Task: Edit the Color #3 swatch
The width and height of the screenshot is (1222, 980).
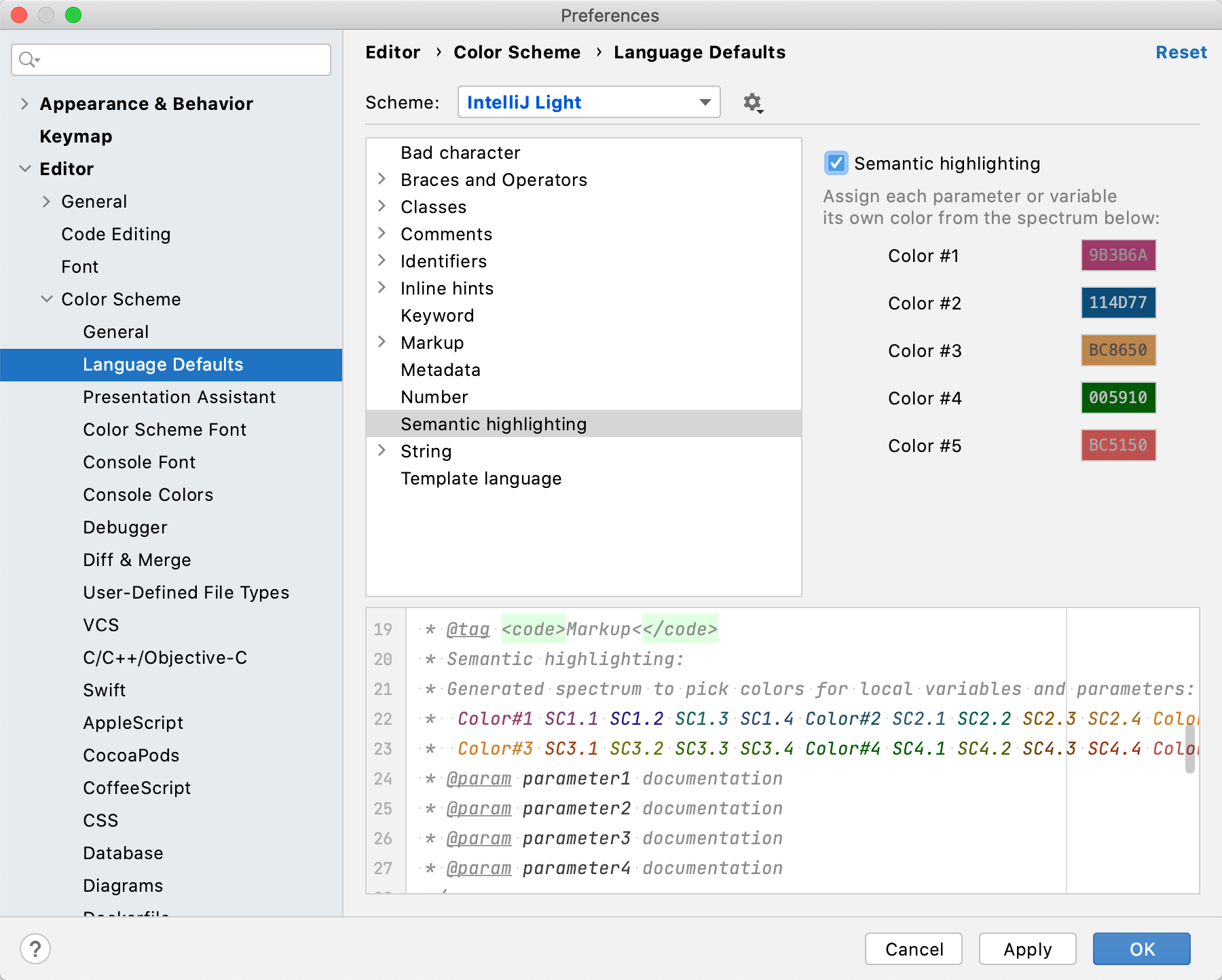Action: tap(1117, 350)
